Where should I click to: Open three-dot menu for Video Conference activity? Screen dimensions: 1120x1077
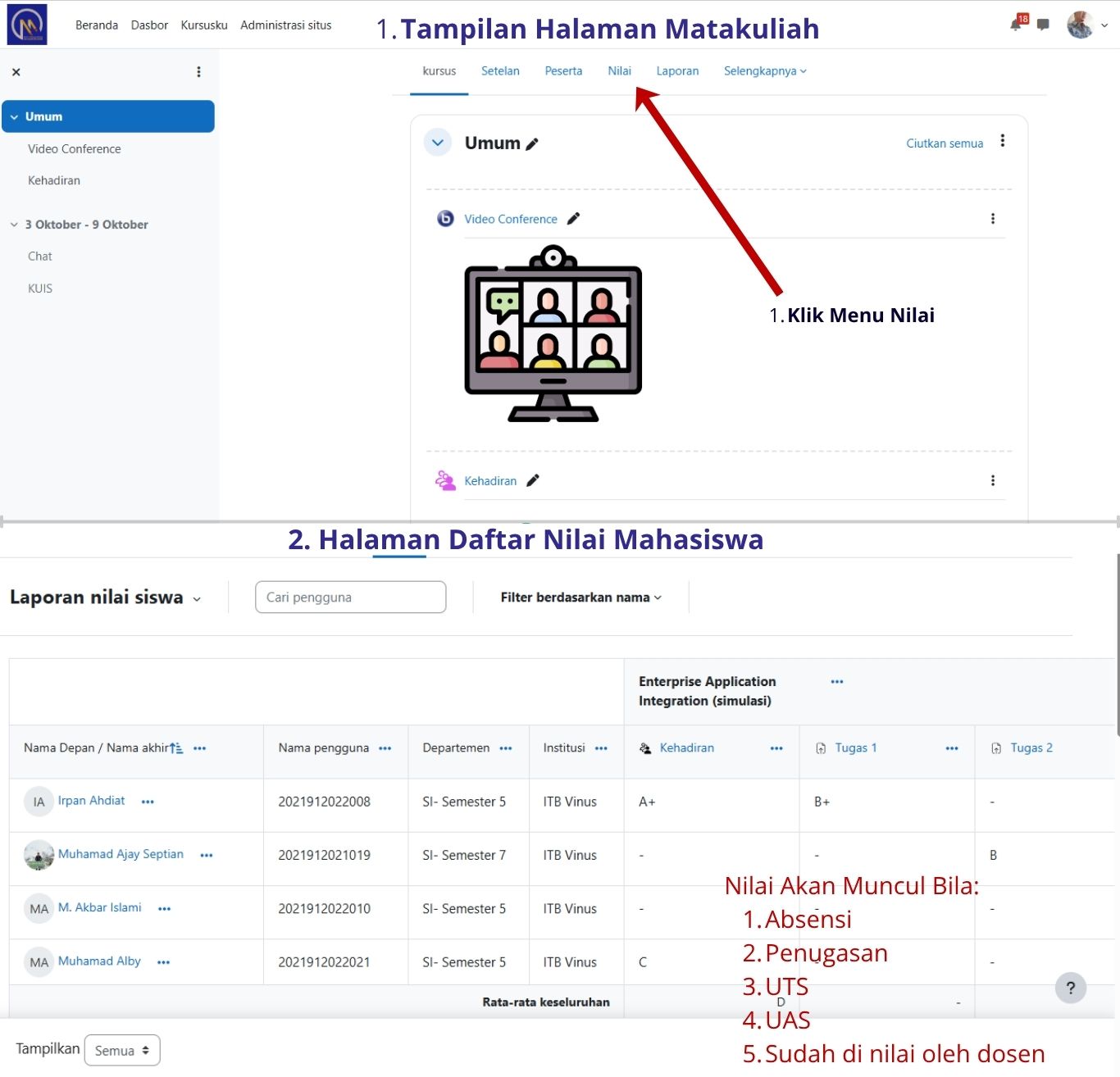pos(992,219)
